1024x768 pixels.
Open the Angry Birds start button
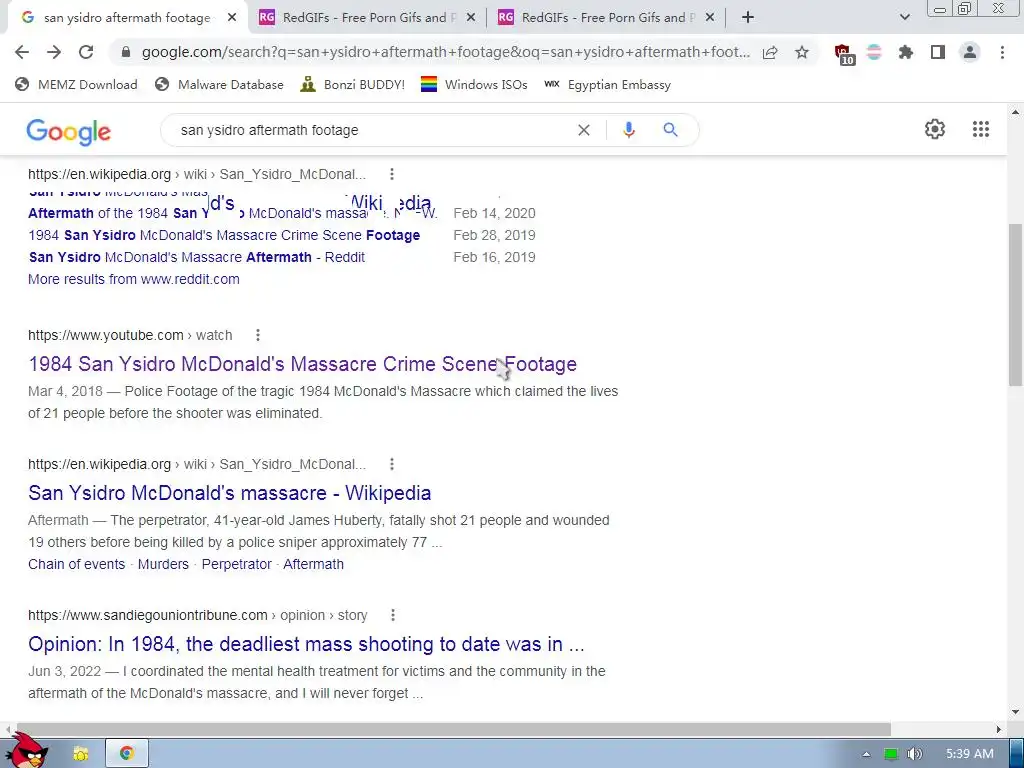pyautogui.click(x=27, y=751)
